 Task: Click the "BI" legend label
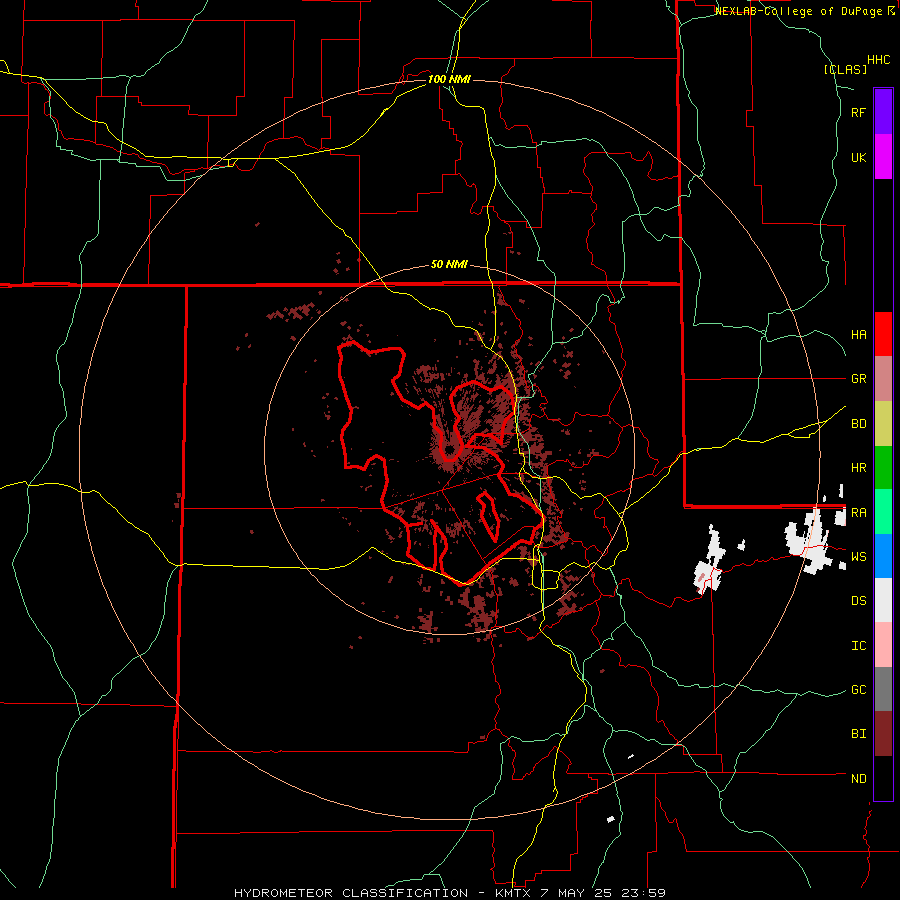[858, 734]
